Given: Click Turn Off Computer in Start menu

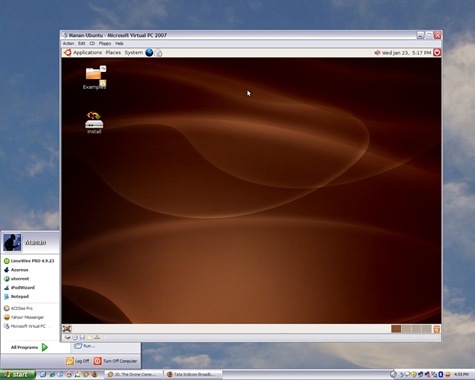Looking at the screenshot, I should [116, 361].
